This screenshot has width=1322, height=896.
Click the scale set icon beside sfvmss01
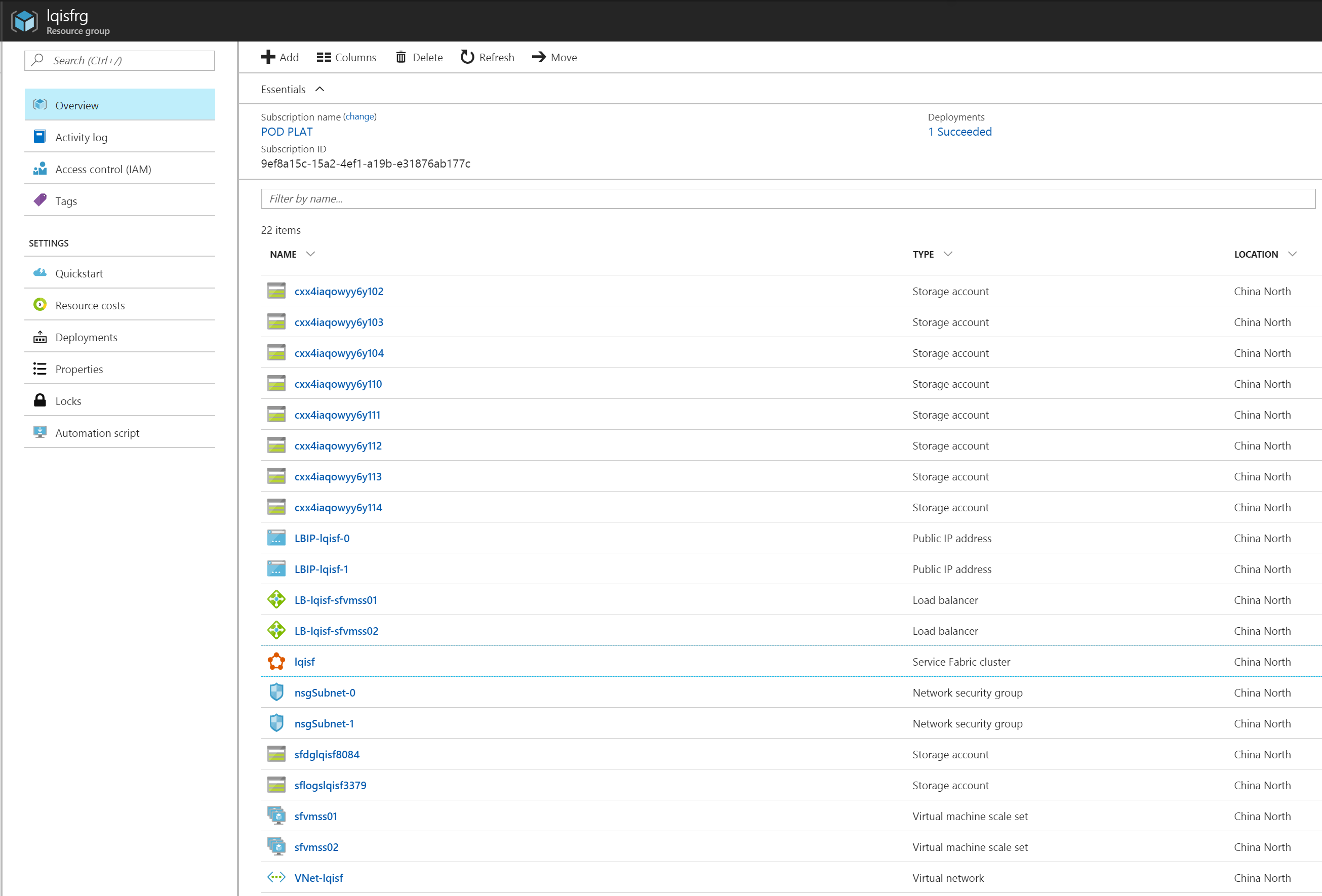(276, 816)
